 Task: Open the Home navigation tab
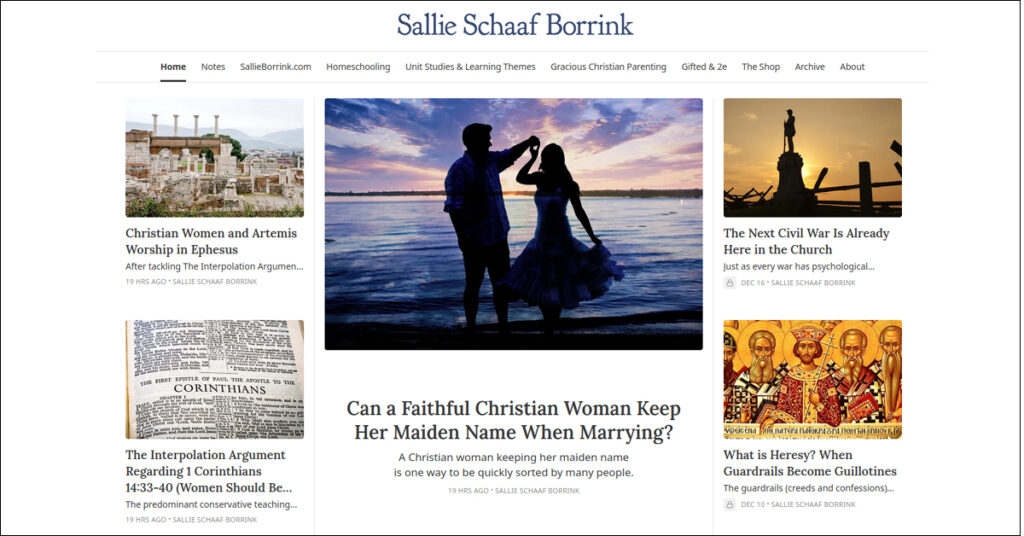click(173, 67)
